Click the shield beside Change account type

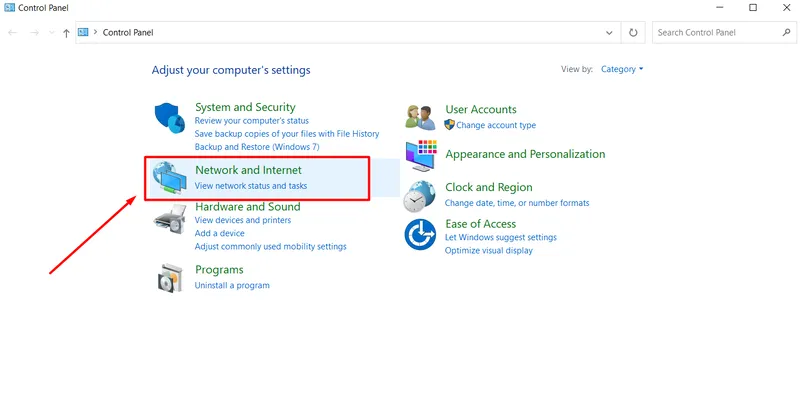point(449,125)
